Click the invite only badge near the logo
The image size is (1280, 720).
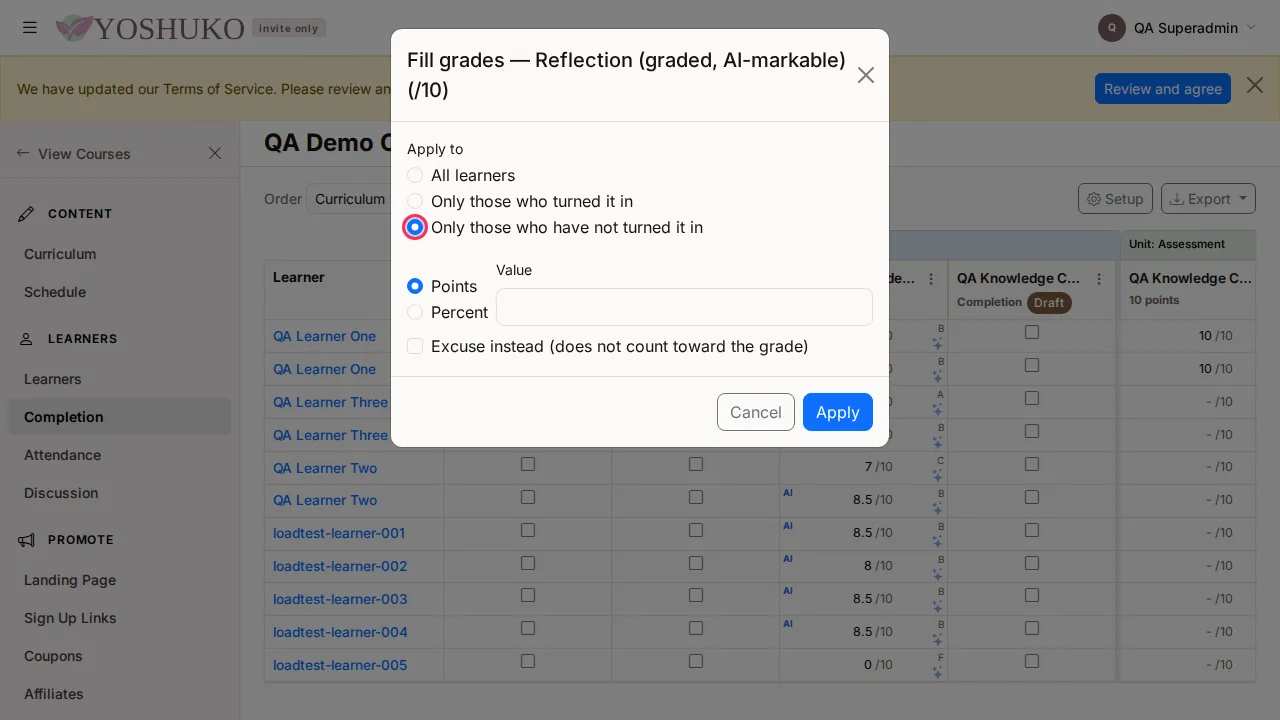288,28
